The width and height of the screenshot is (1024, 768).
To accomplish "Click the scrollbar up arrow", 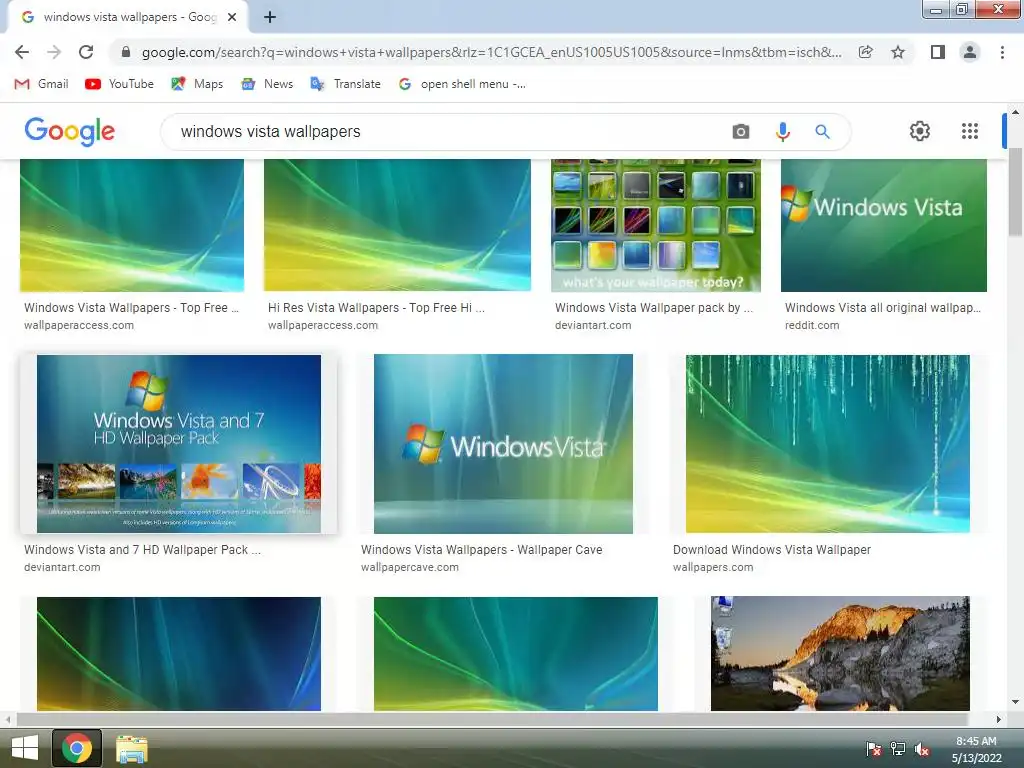I will pos(1016,112).
